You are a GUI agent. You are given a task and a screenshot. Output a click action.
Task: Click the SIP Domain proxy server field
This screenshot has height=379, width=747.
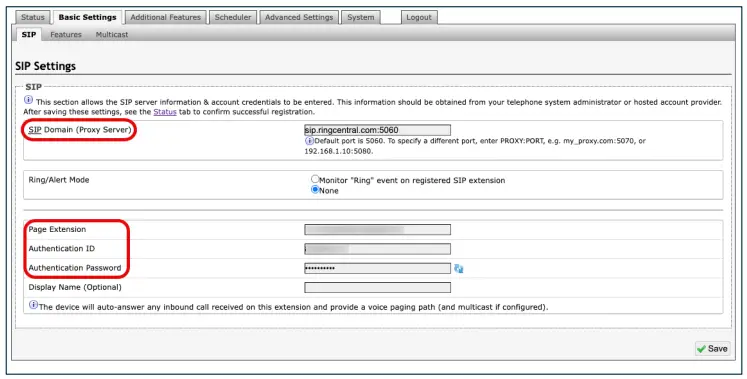pos(377,130)
